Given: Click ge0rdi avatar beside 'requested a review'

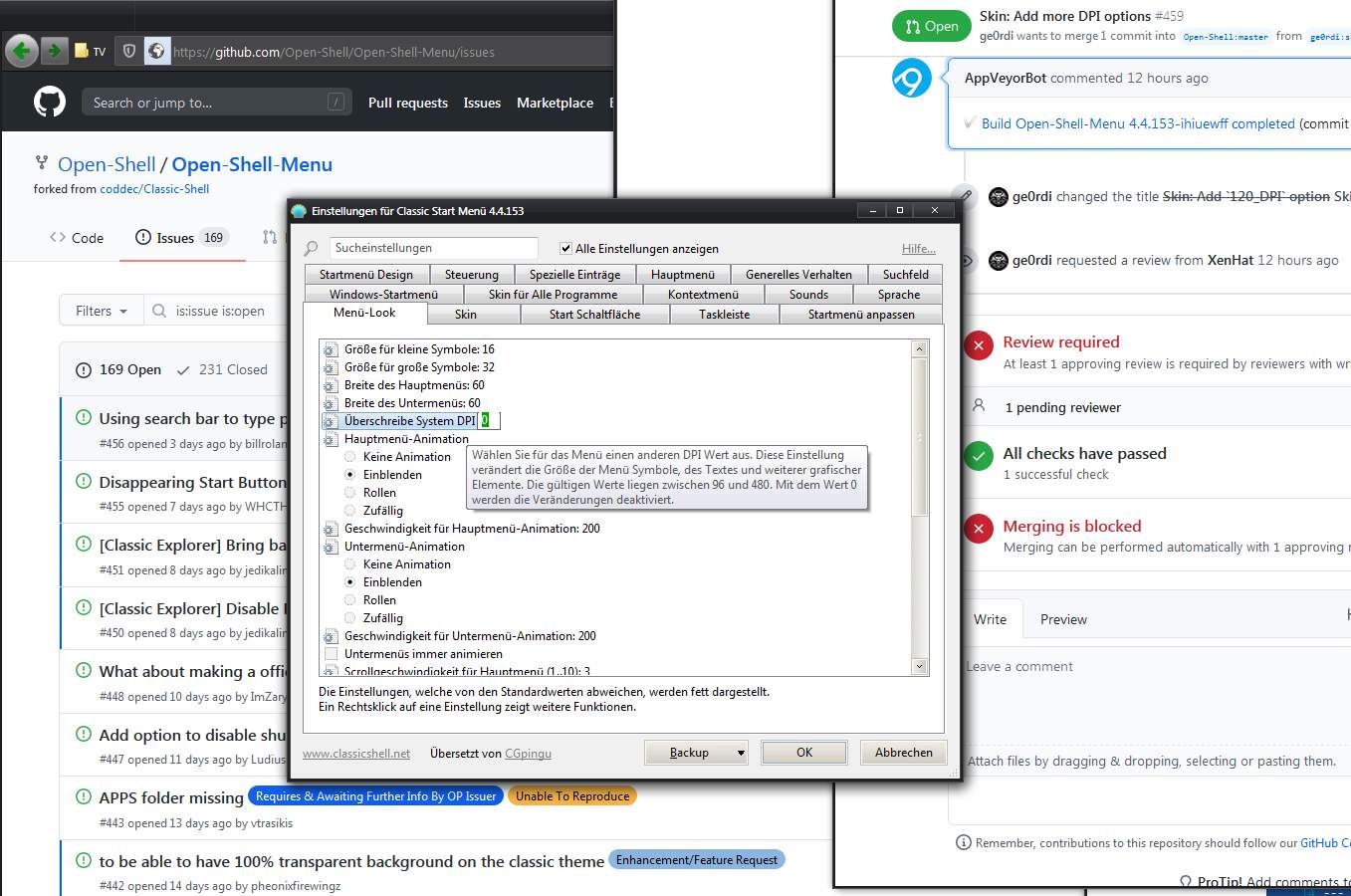Looking at the screenshot, I should point(999,260).
